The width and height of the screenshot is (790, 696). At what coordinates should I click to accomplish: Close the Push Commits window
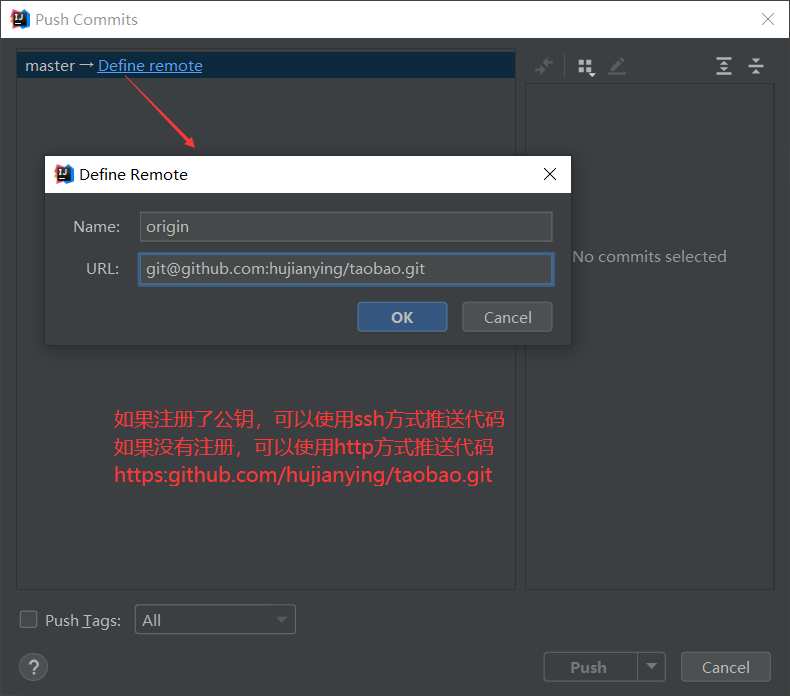[768, 19]
